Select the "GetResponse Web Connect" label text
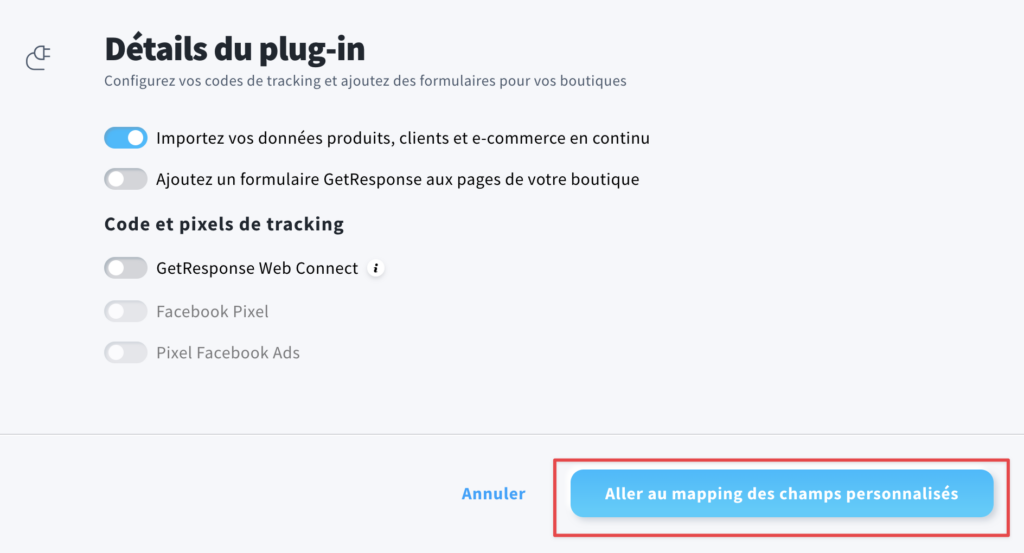Image resolution: width=1024 pixels, height=553 pixels. [x=257, y=268]
